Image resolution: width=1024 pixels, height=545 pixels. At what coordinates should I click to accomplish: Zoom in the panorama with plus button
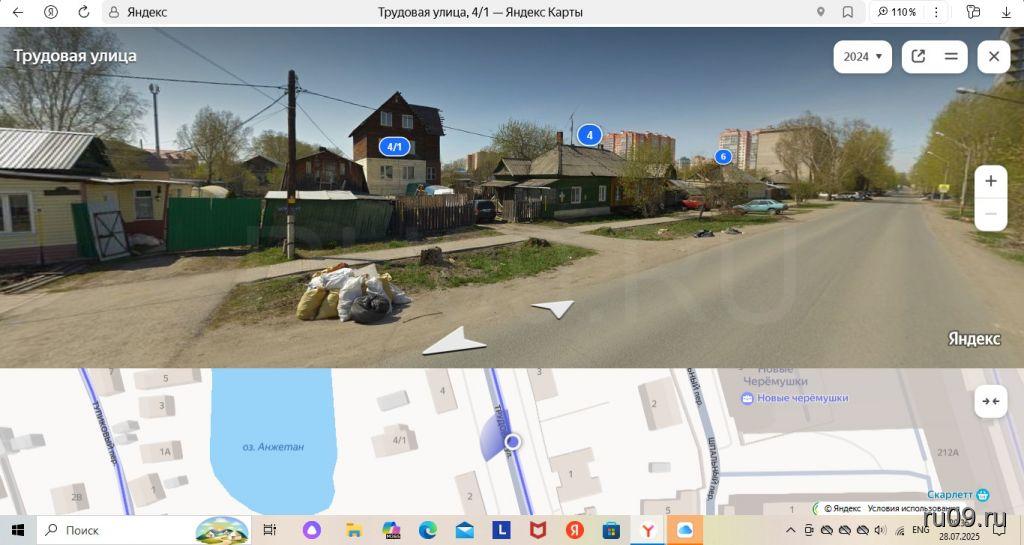[991, 181]
